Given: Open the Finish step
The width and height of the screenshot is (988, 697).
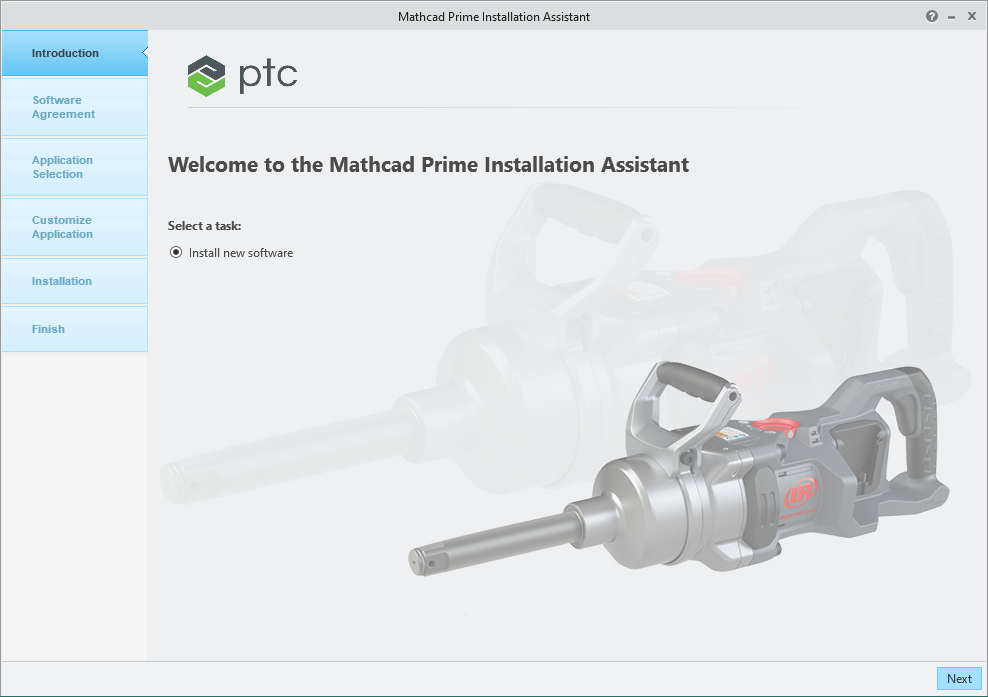Looking at the screenshot, I should click(x=75, y=329).
